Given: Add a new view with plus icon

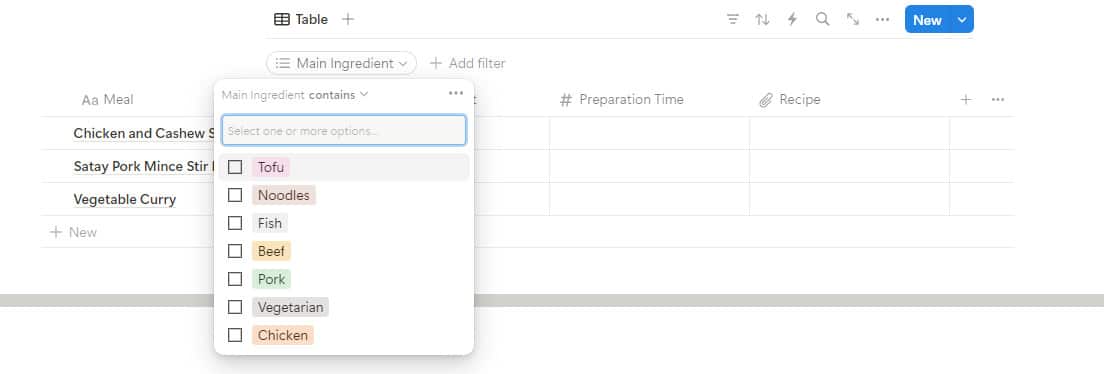Looking at the screenshot, I should tap(348, 20).
